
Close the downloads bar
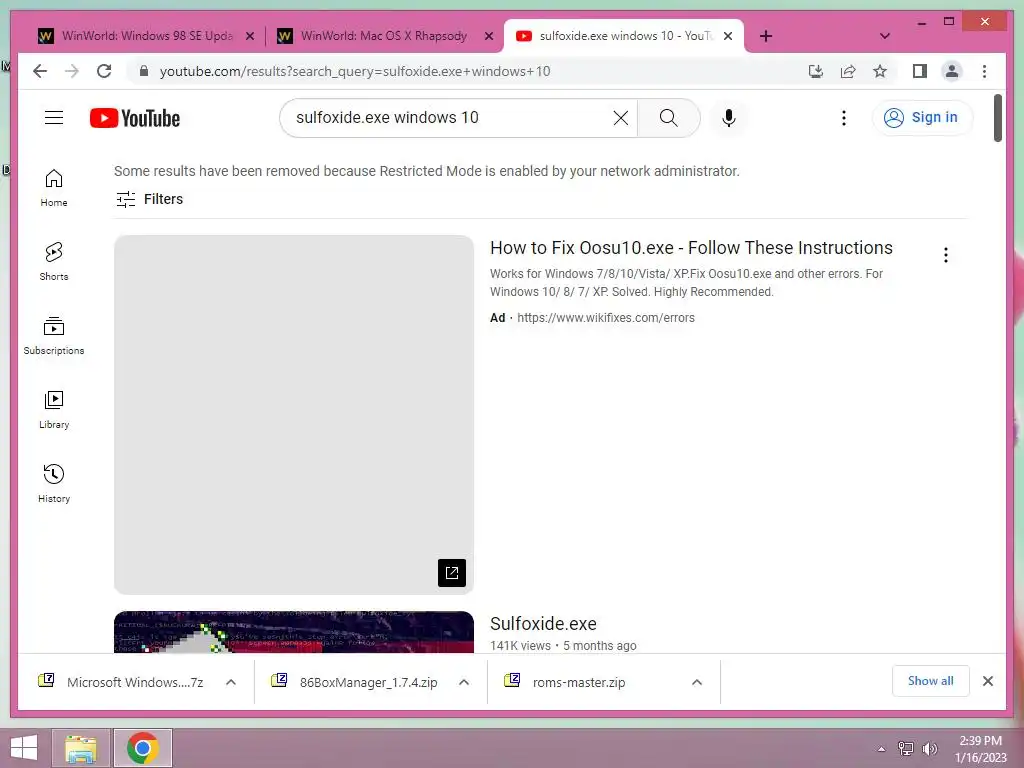(x=988, y=681)
